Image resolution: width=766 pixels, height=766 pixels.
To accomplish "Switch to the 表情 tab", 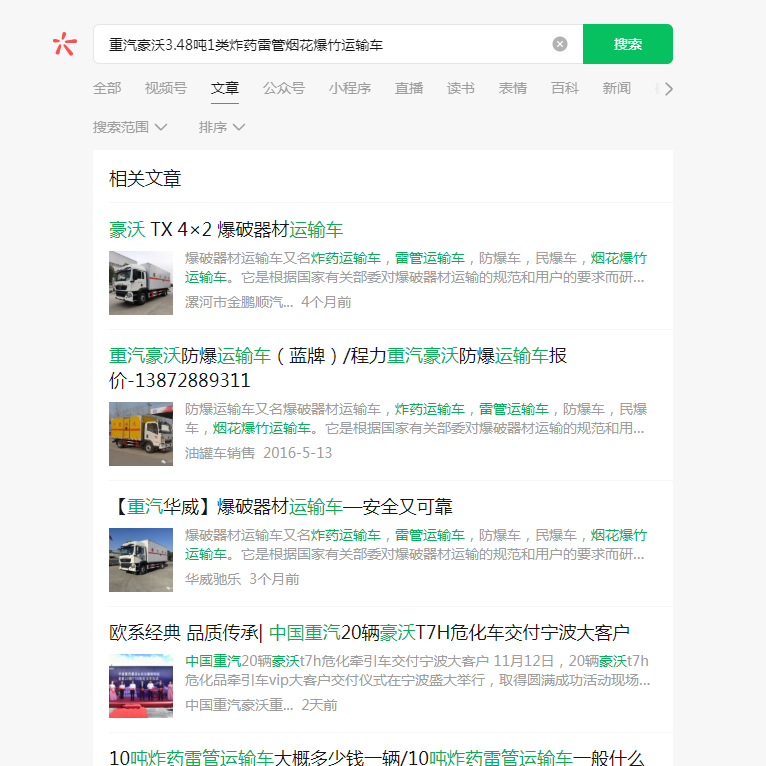I will (x=512, y=88).
